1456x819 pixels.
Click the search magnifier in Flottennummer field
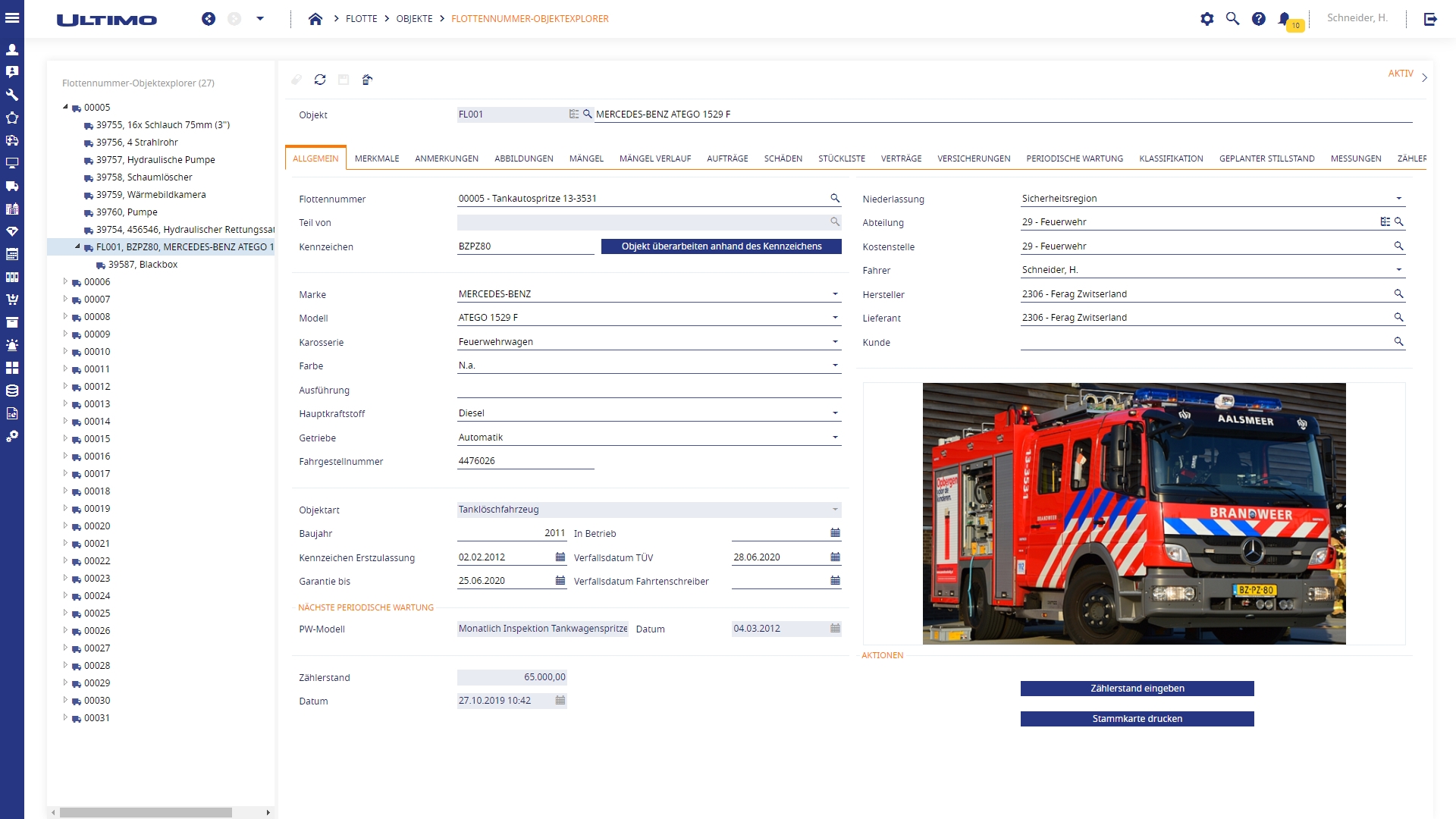835,199
